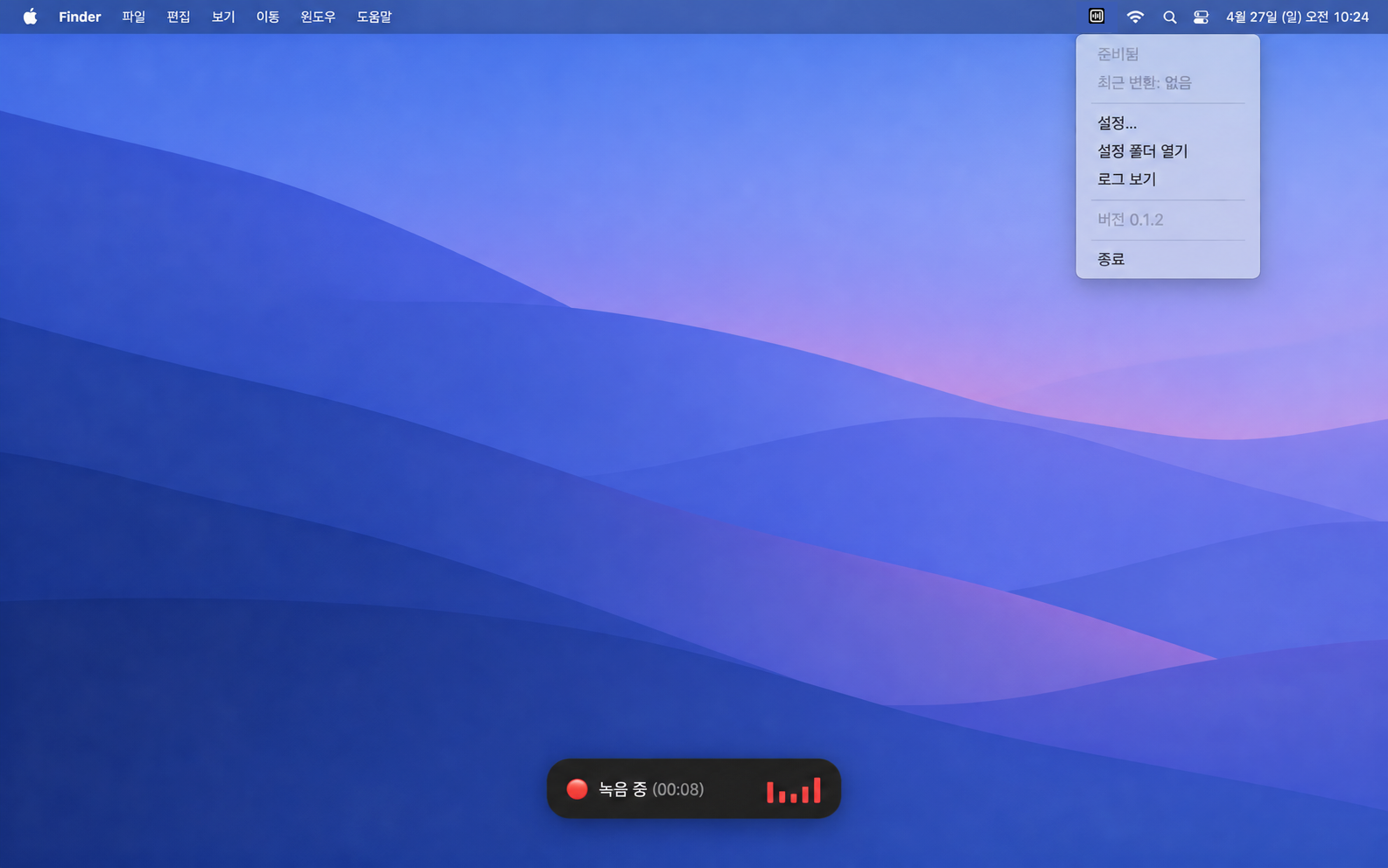Screen dimensions: 1388x868
Task: Click the date and time clock
Action: [x=1297, y=17]
